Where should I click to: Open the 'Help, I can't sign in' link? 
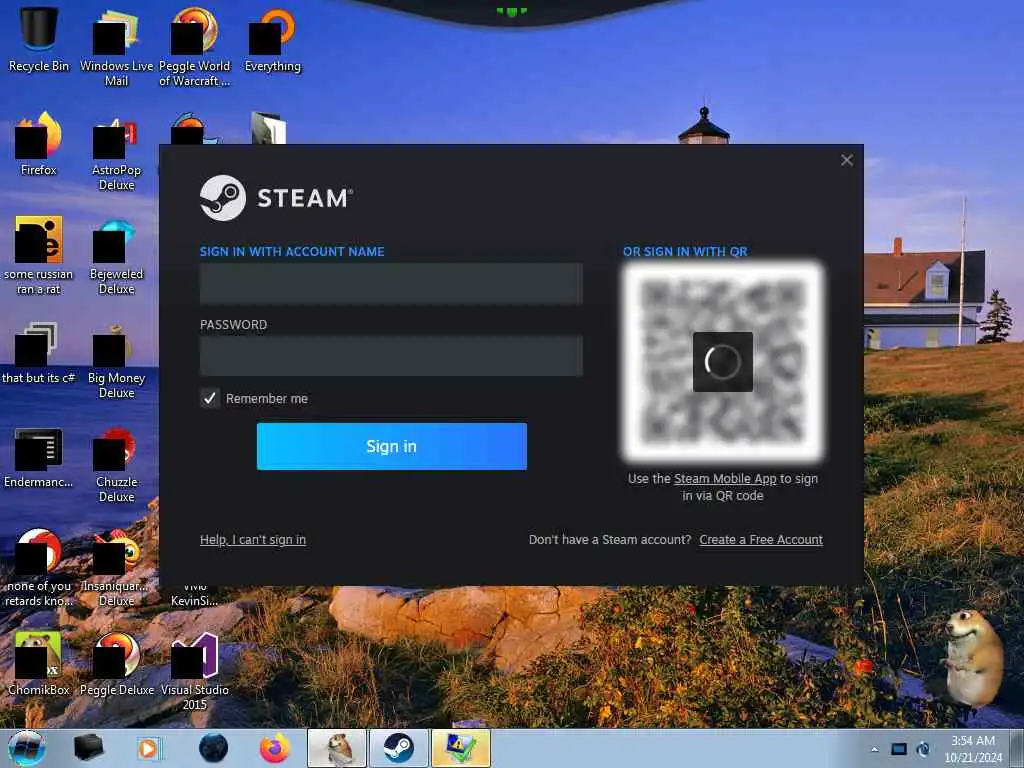(x=253, y=539)
